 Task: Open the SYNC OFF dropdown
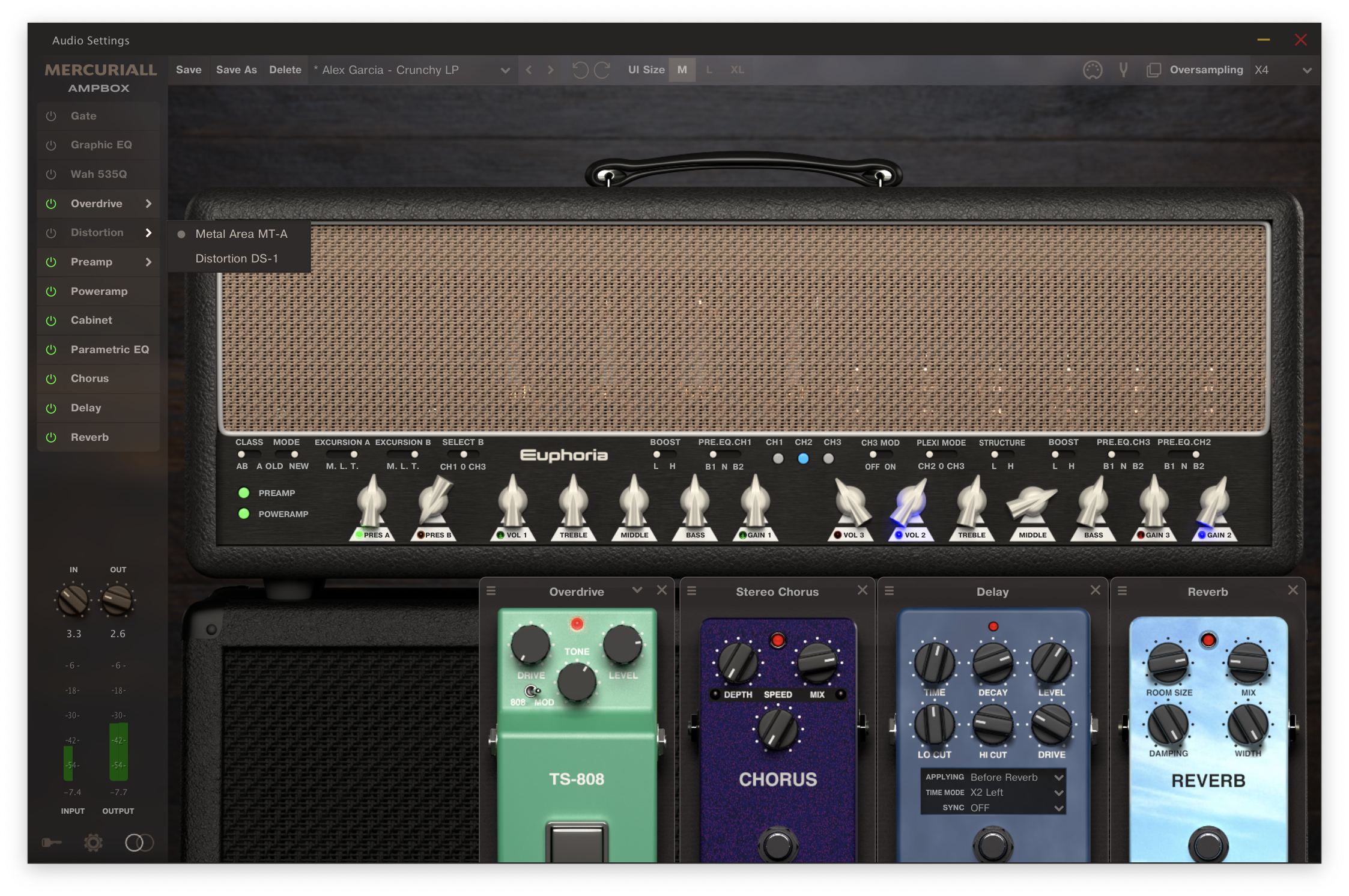pyautogui.click(x=1017, y=808)
